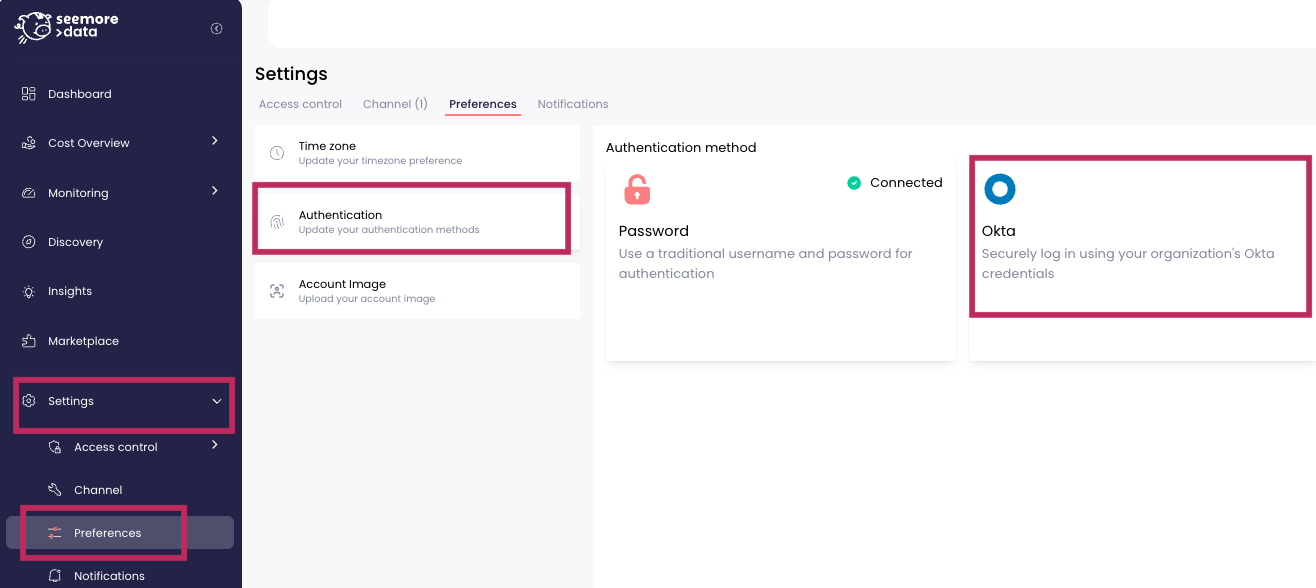Screen dimensions: 1316x588
Task: Switch to the Notifications tab
Action: [x=573, y=104]
